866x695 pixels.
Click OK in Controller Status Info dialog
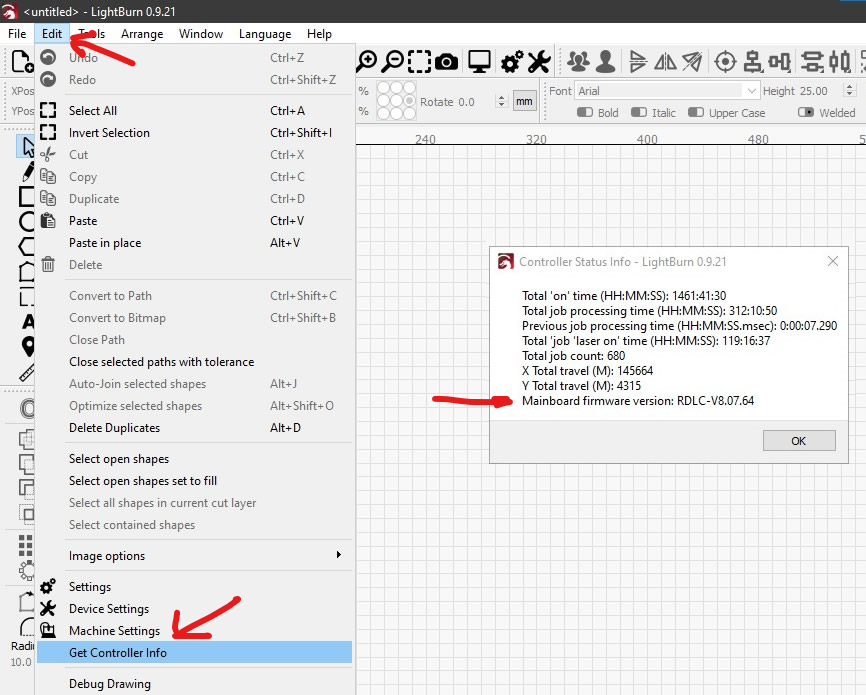click(799, 441)
